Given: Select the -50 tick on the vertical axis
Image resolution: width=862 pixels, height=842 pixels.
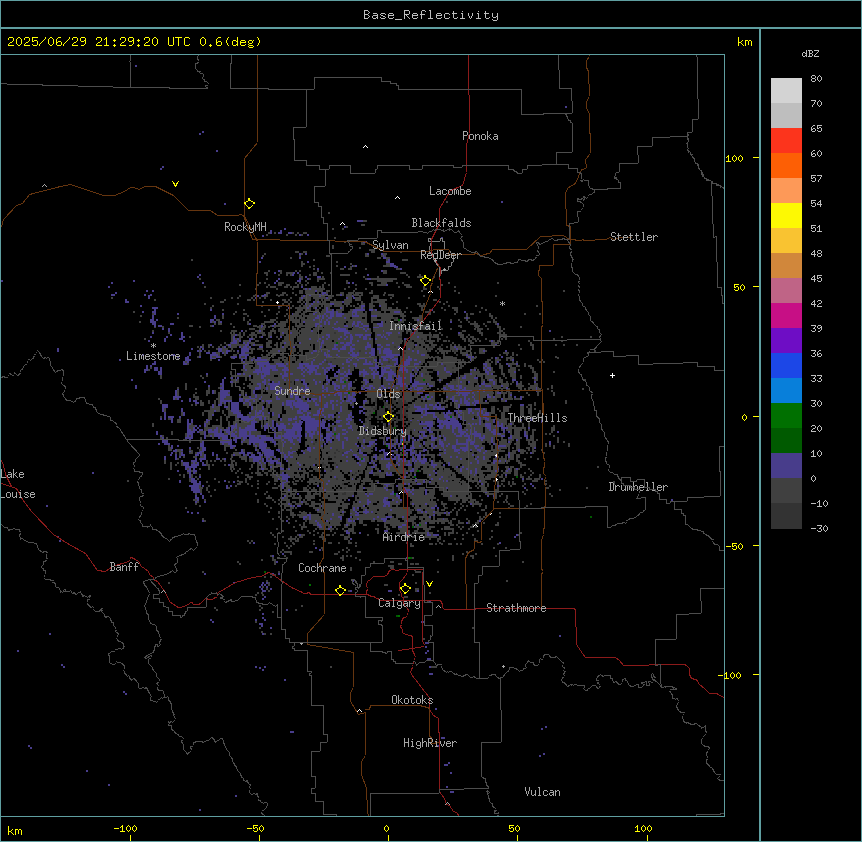Looking at the screenshot, I should coord(734,546).
